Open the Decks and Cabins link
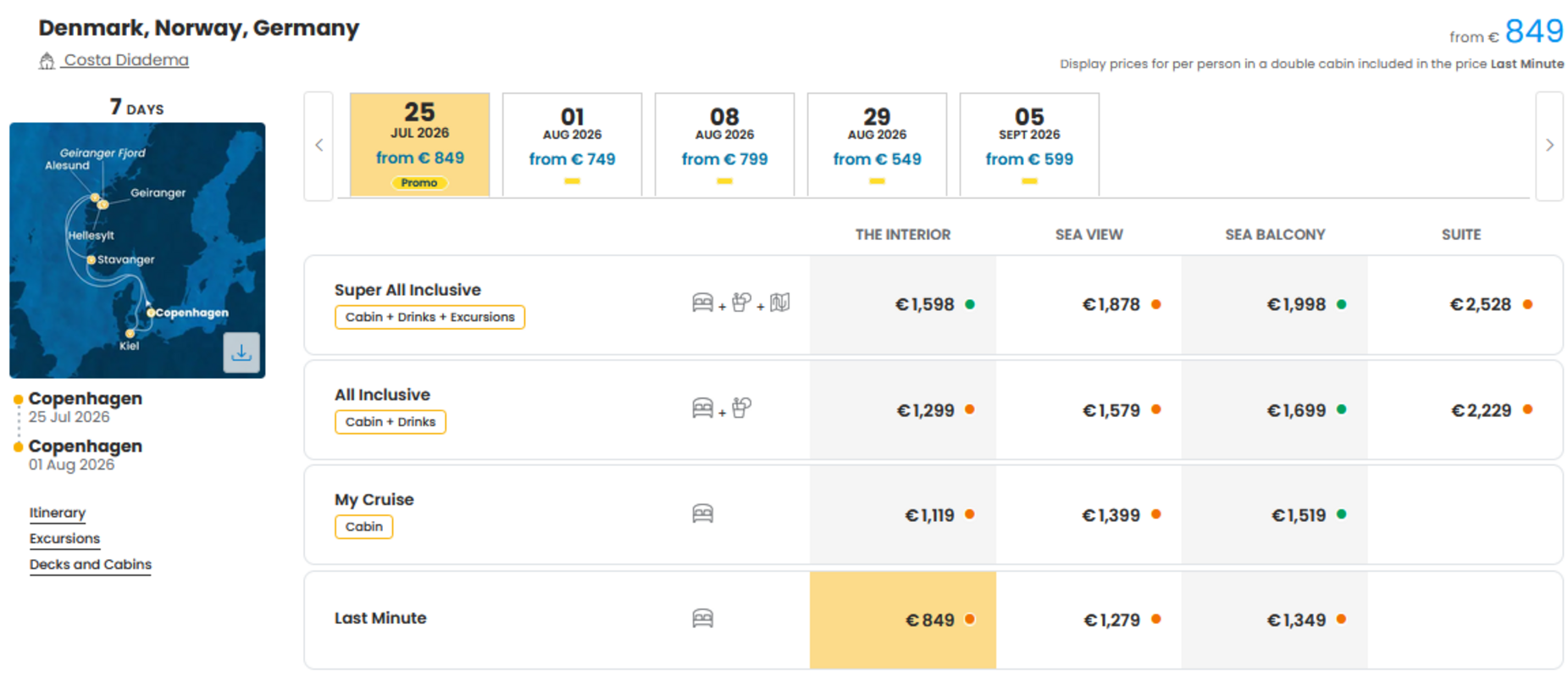This screenshot has width=1568, height=678. point(91,564)
